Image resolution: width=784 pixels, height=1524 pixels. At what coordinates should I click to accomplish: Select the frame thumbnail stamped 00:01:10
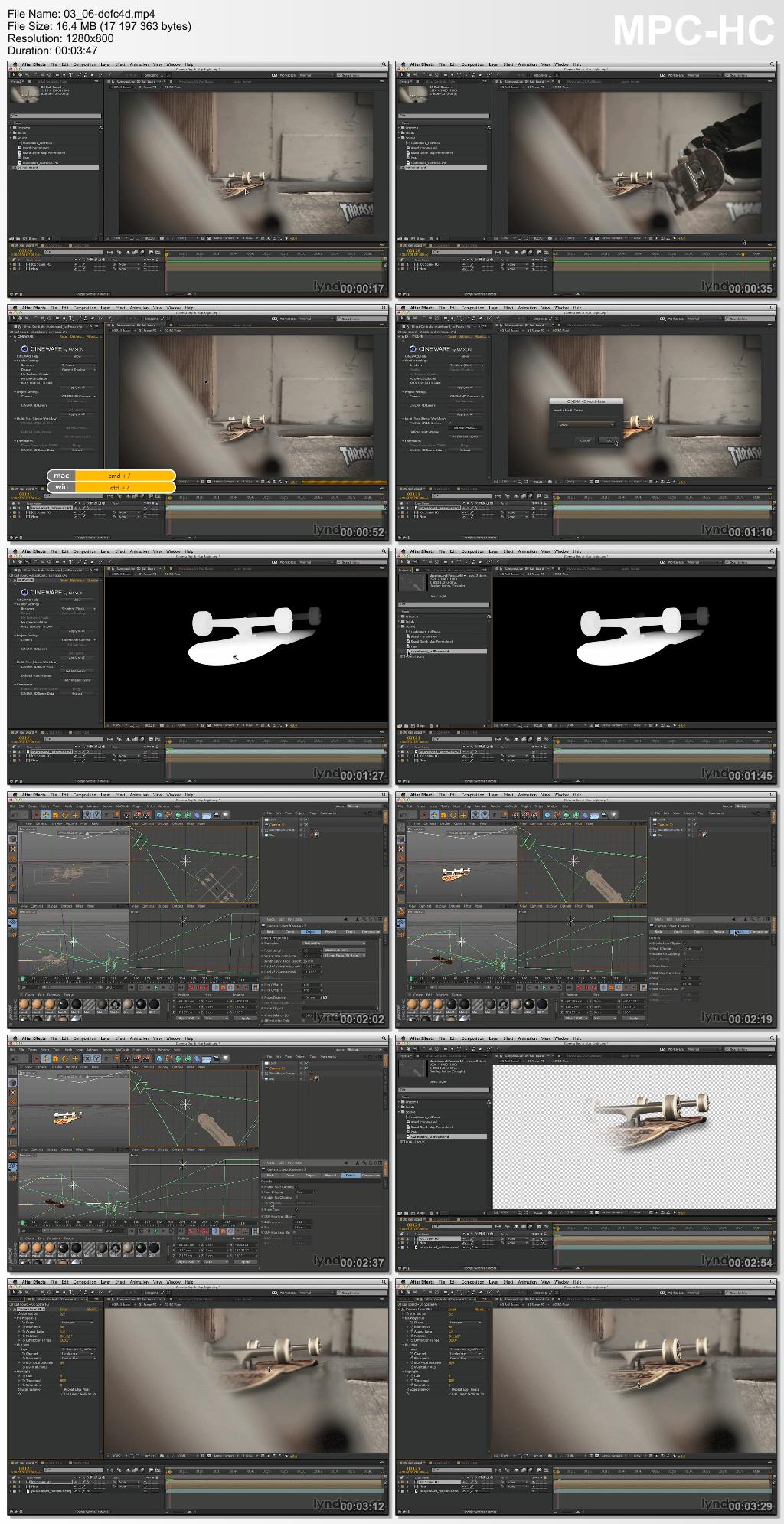pos(586,422)
